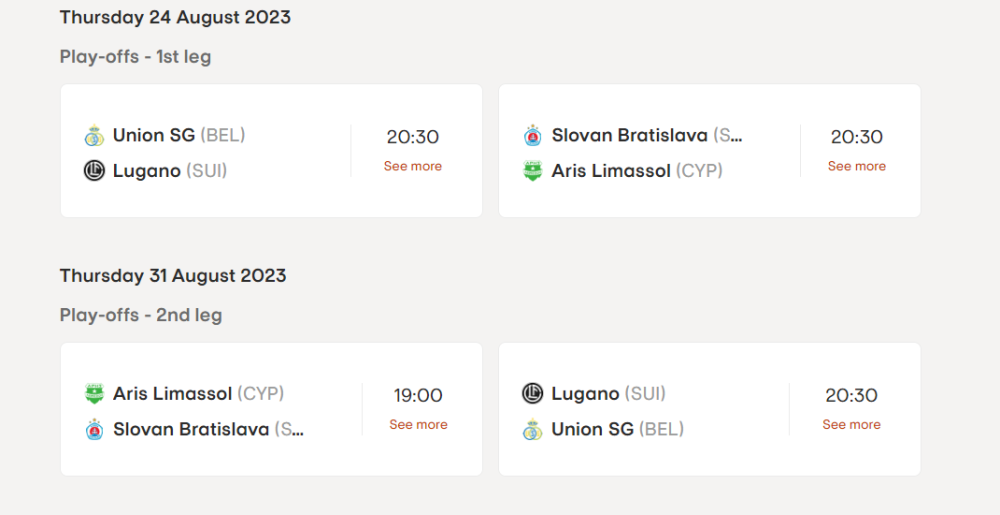Click Aris Limassol's crest in the 1st leg
This screenshot has width=1000, height=515.
(533, 171)
